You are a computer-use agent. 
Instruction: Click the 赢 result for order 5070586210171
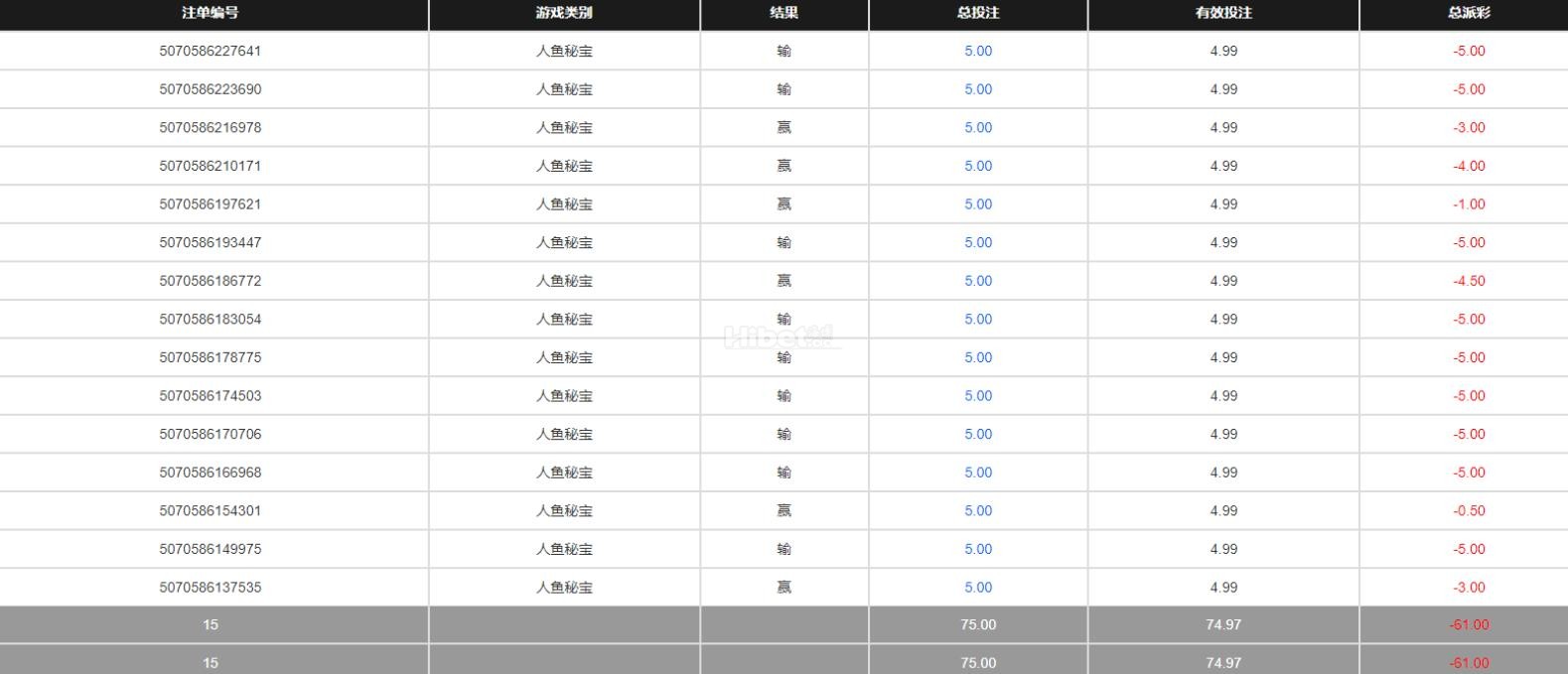coord(784,166)
